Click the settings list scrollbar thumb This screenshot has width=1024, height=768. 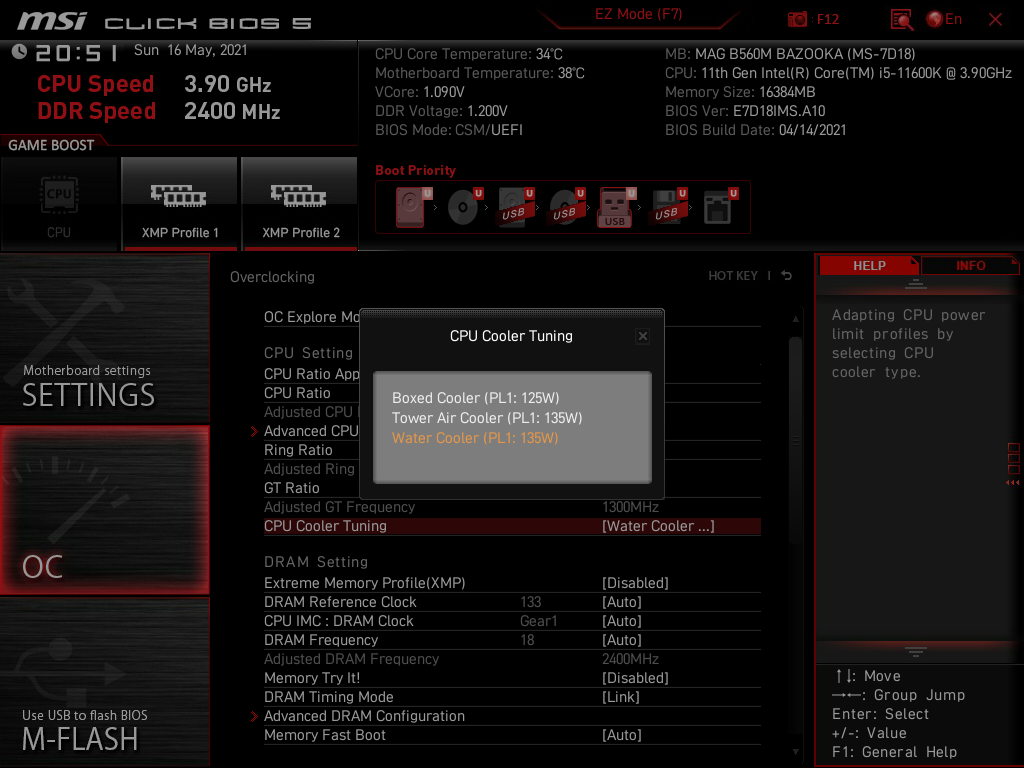coord(795,441)
